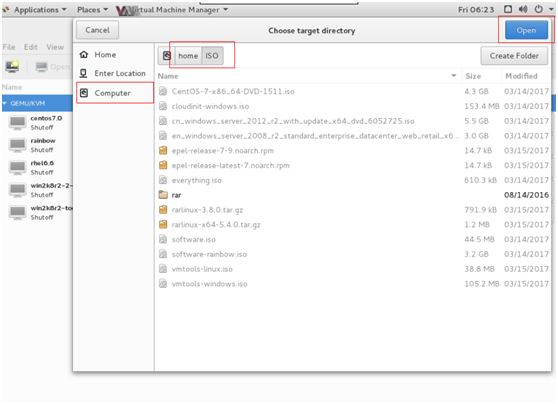
Task: Collapse the QEMU/KVM connection row
Action: click(x=5, y=103)
